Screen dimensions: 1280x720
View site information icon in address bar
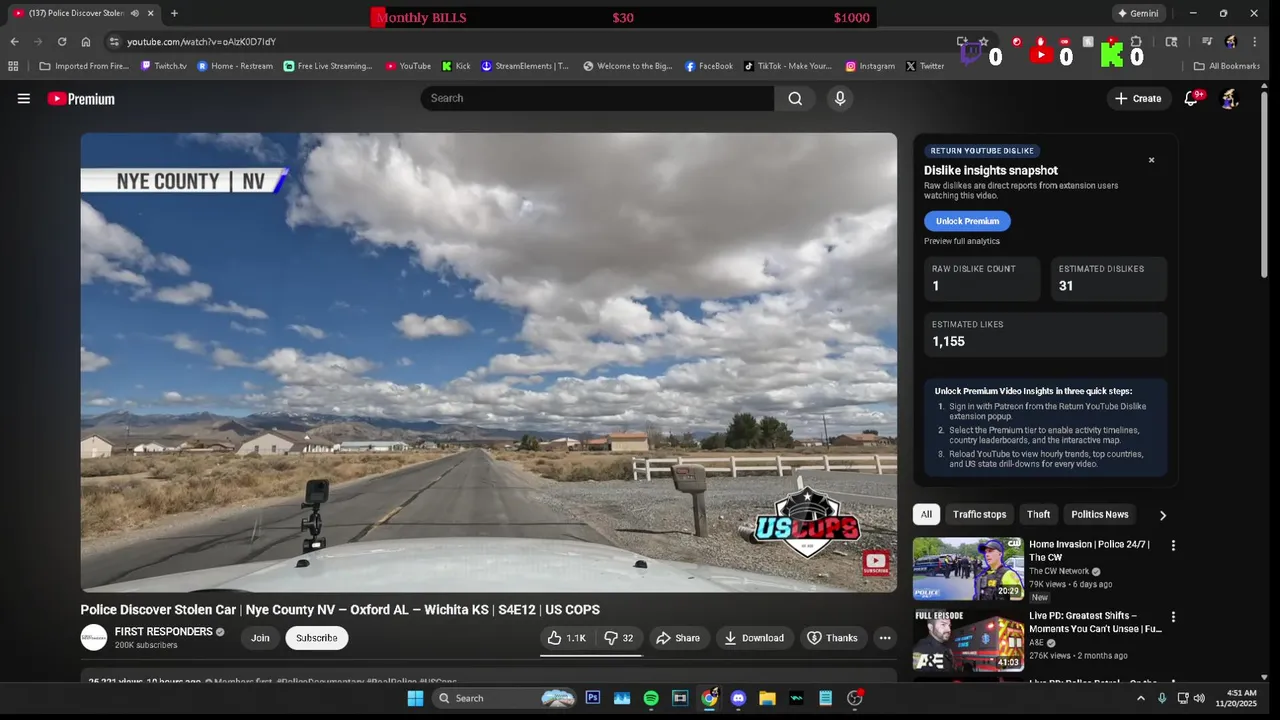coord(114,42)
